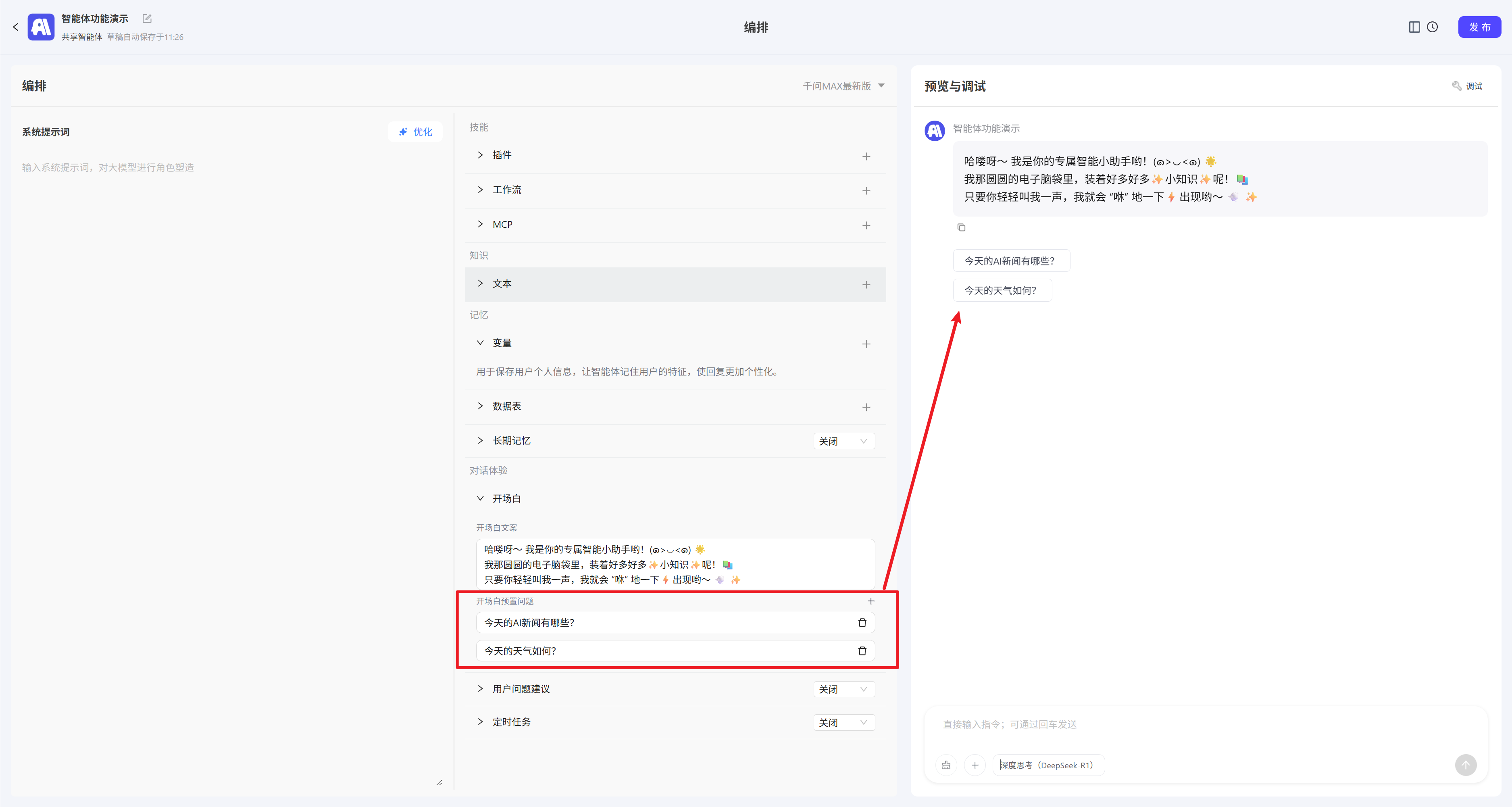Click the edit agent name pencil icon
This screenshot has width=1512, height=807.
pos(147,19)
